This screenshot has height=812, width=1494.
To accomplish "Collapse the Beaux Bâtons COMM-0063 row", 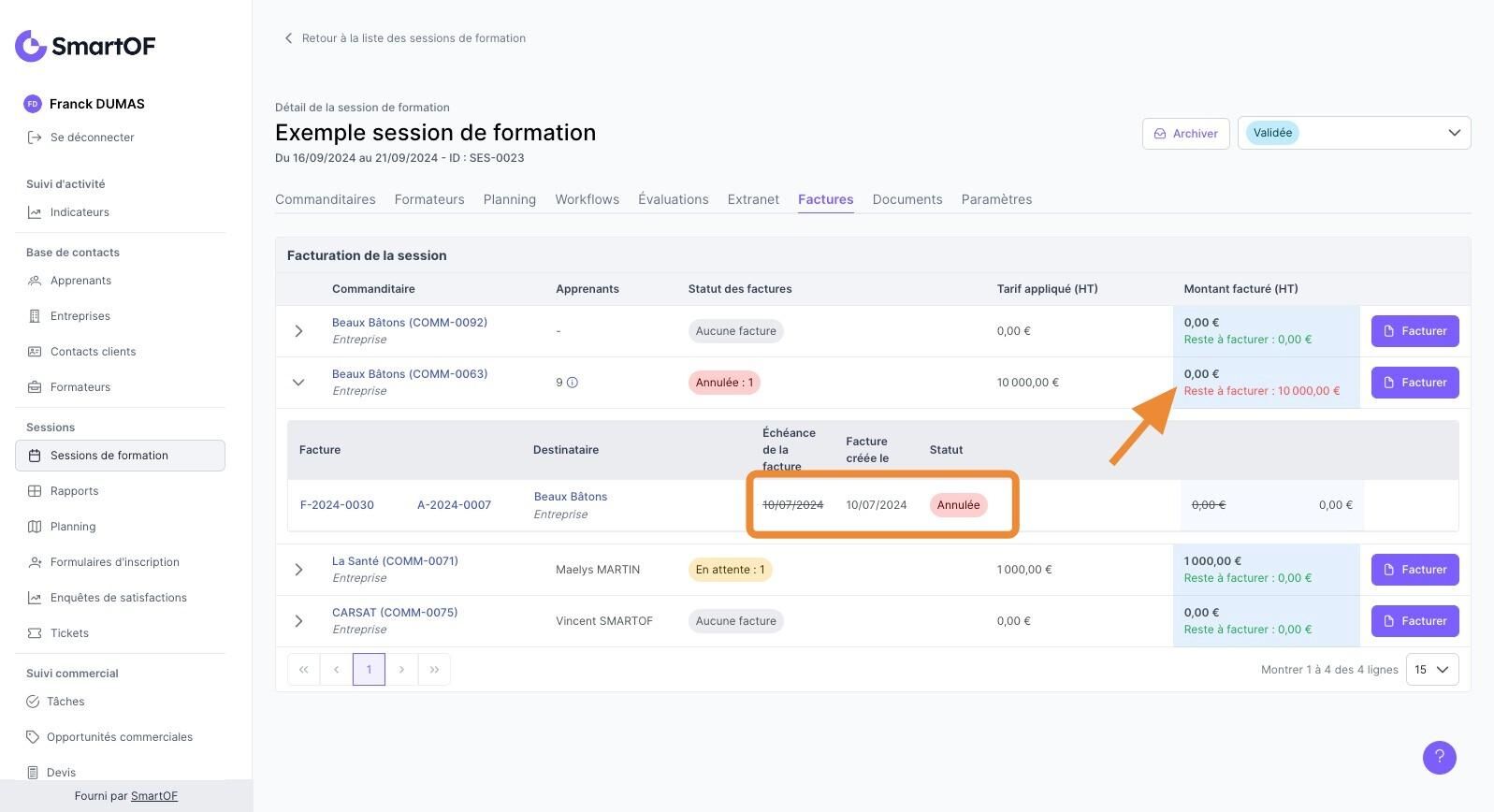I will (x=298, y=383).
